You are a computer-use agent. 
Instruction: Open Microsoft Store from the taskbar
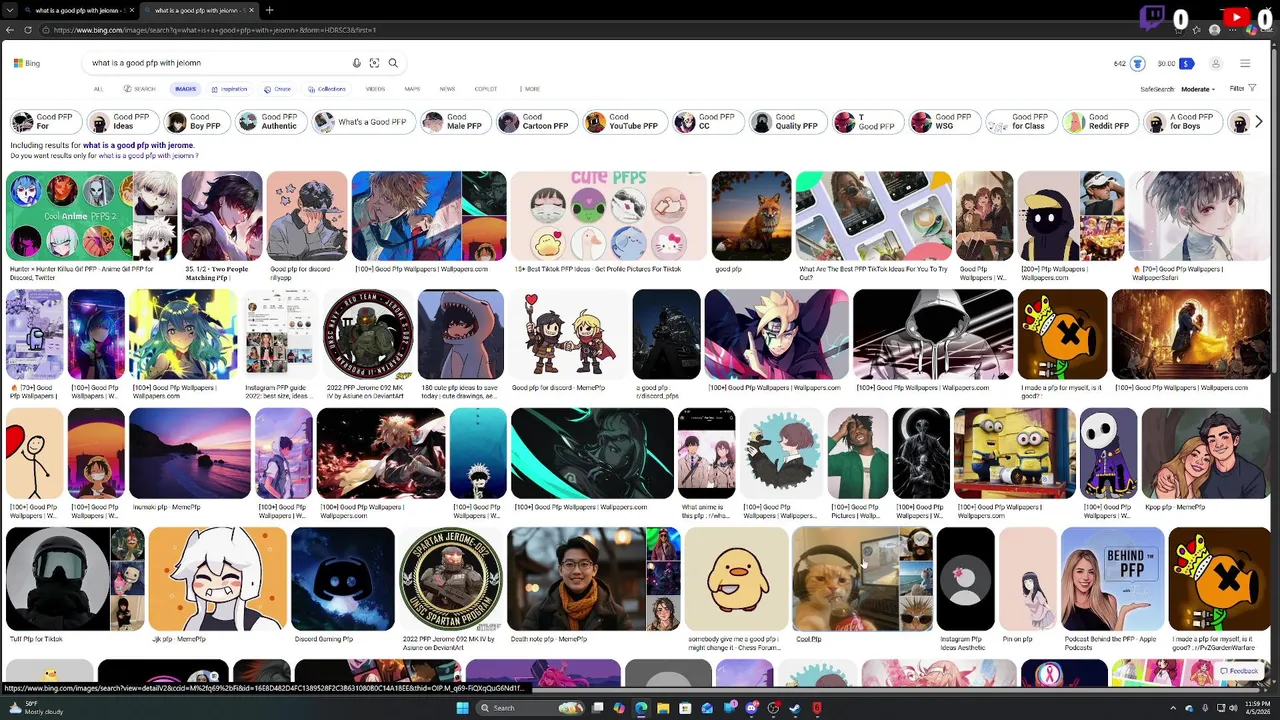(685, 708)
